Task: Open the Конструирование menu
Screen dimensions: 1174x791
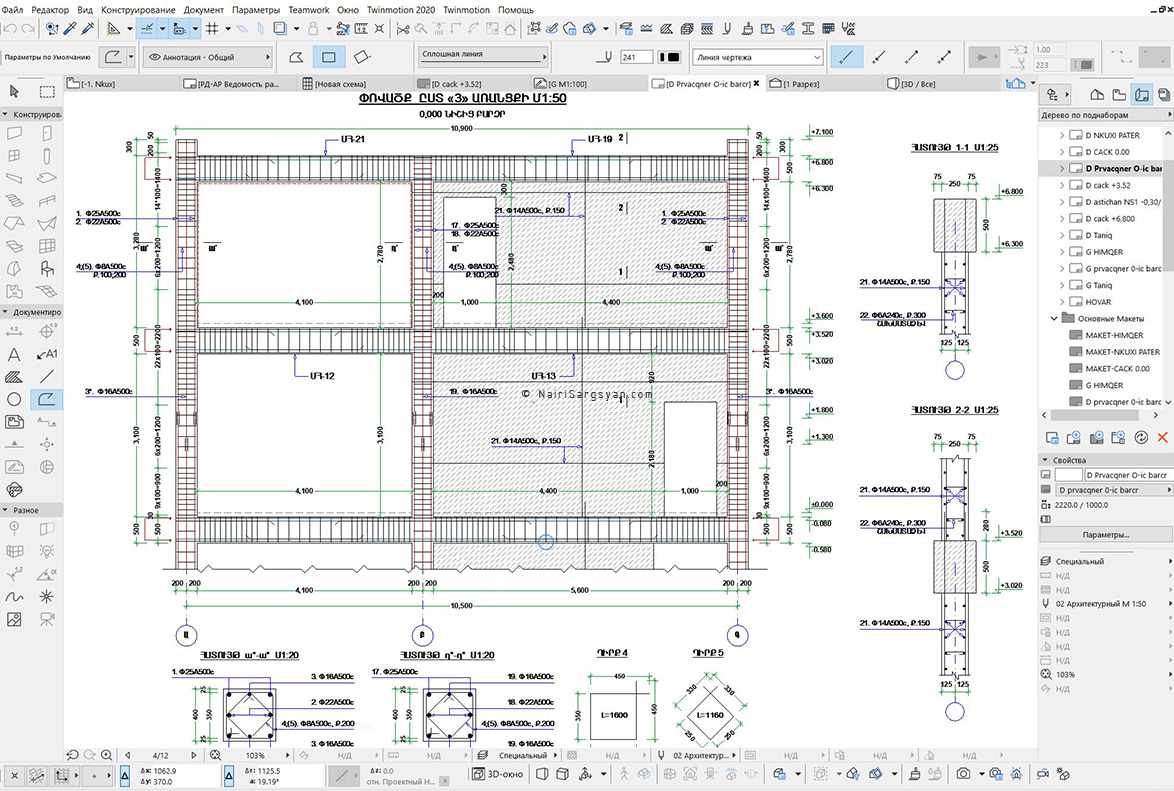Action: pos(138,10)
